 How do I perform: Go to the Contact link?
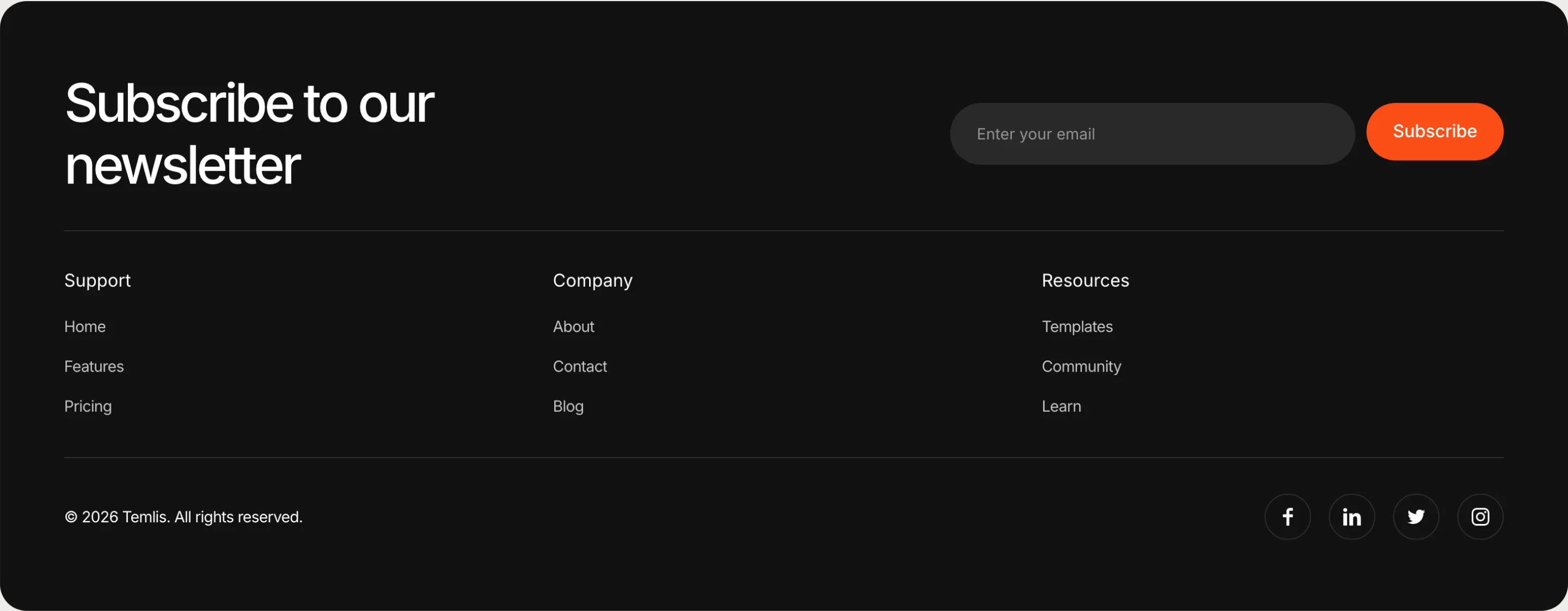coord(580,366)
